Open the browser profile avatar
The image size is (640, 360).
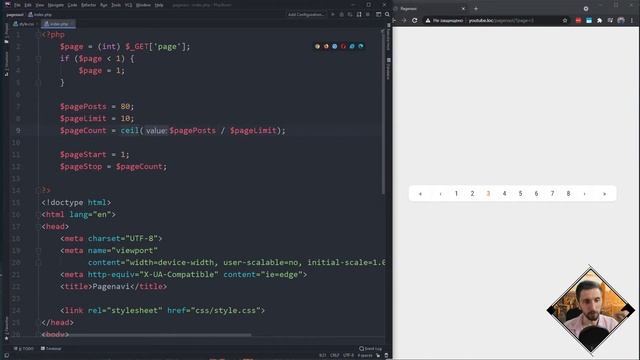pos(621,20)
